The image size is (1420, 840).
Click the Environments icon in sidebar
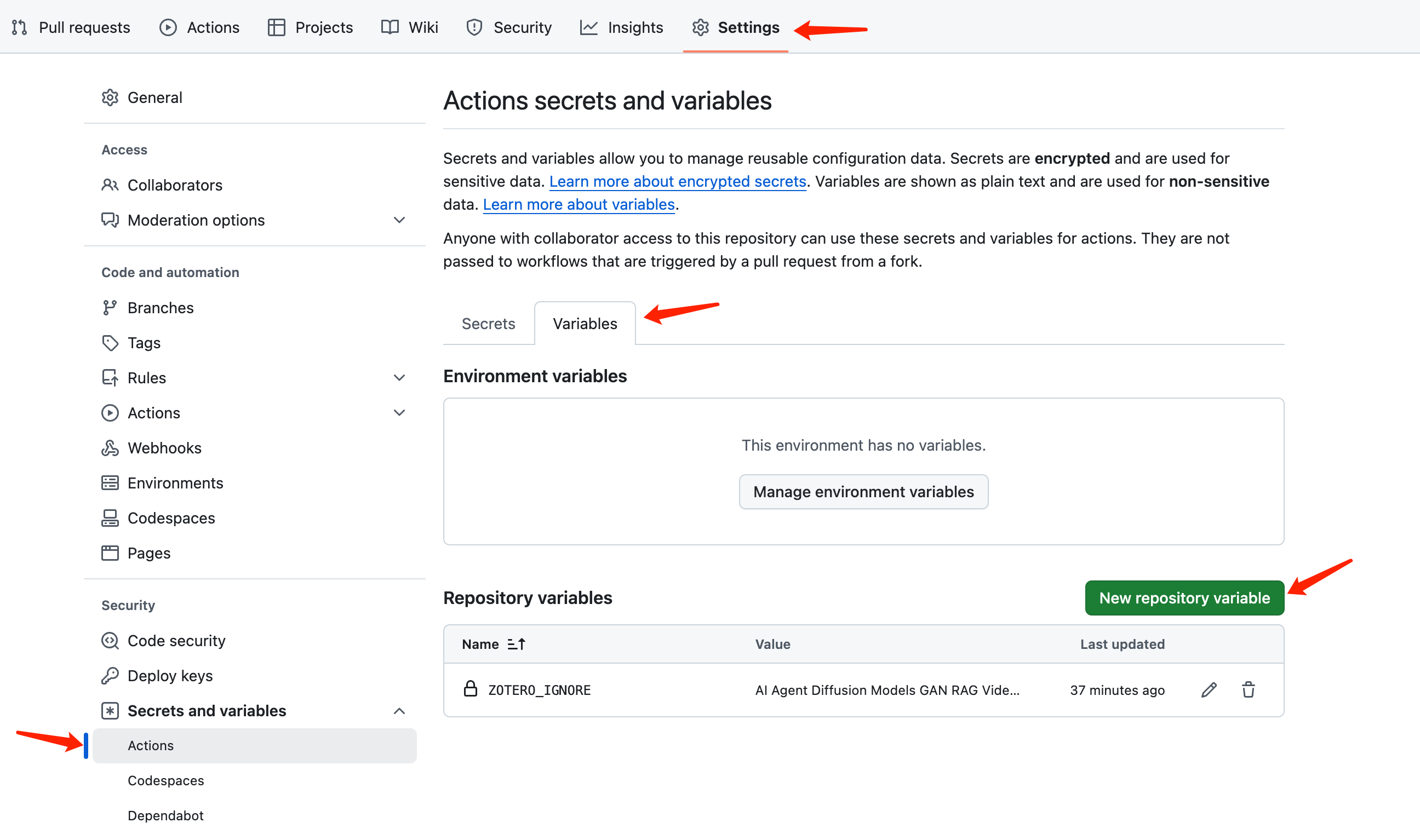point(110,483)
